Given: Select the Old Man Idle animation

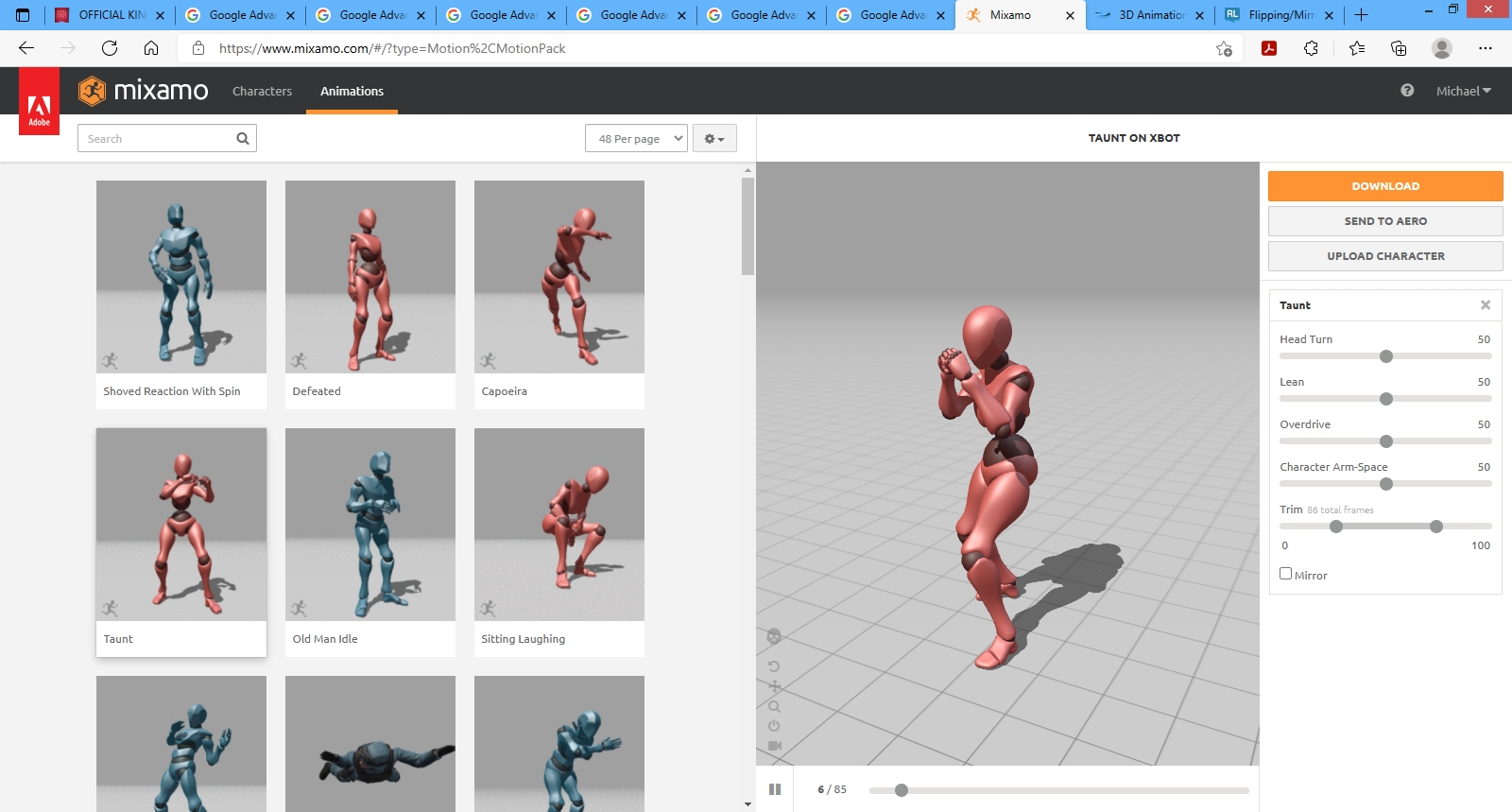Looking at the screenshot, I should (x=370, y=543).
